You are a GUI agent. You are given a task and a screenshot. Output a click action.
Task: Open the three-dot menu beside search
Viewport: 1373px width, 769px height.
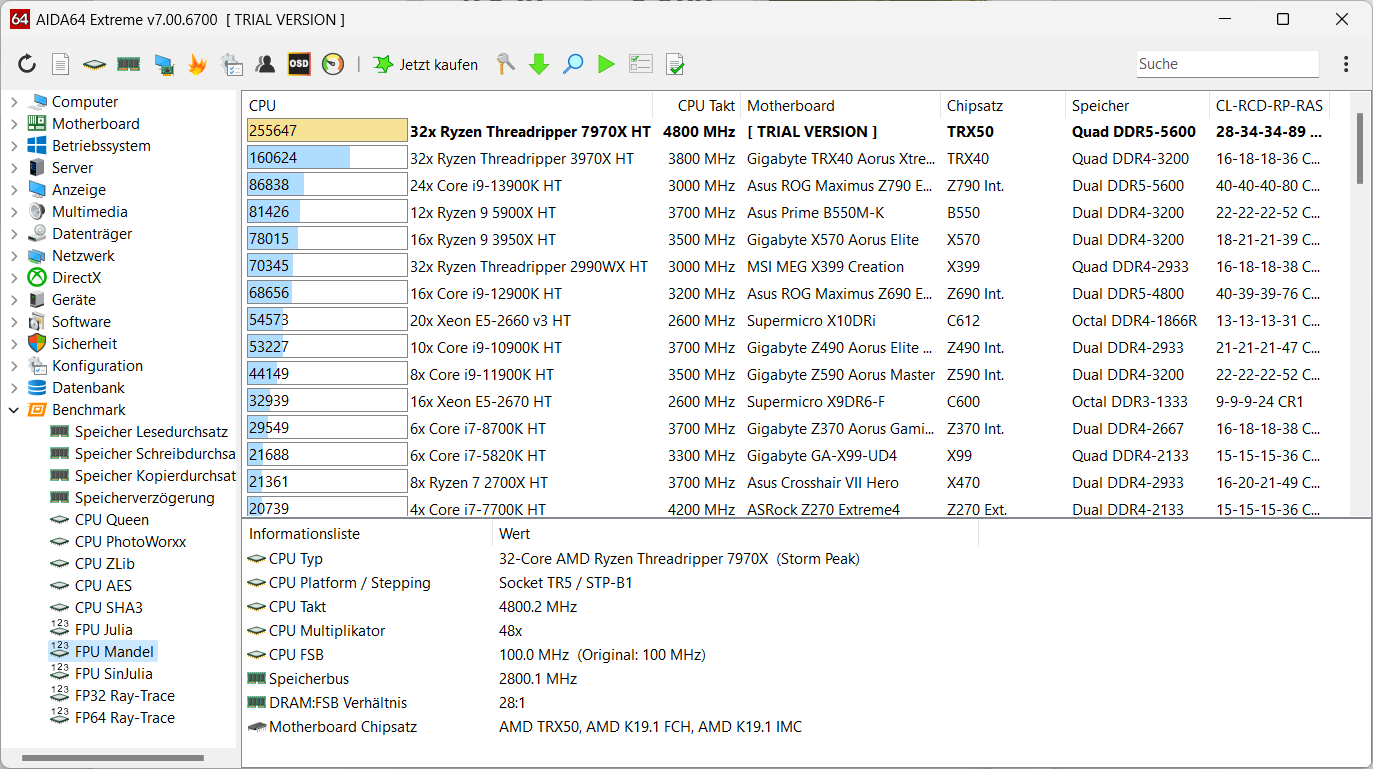point(1346,64)
